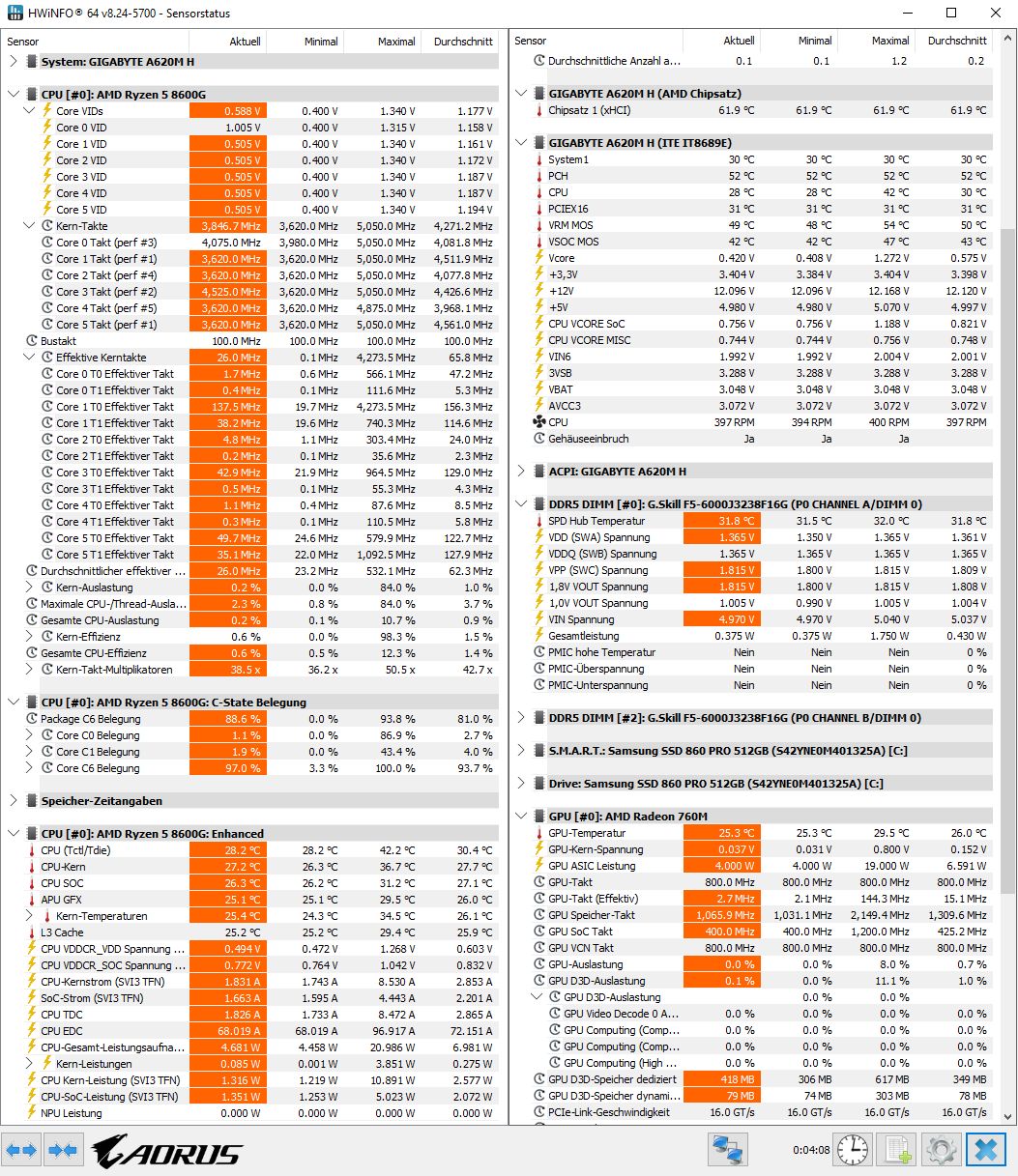This screenshot has width=1018, height=1176.
Task: Expand ACPI: GIGABYTE A620M H group
Action: point(521,472)
